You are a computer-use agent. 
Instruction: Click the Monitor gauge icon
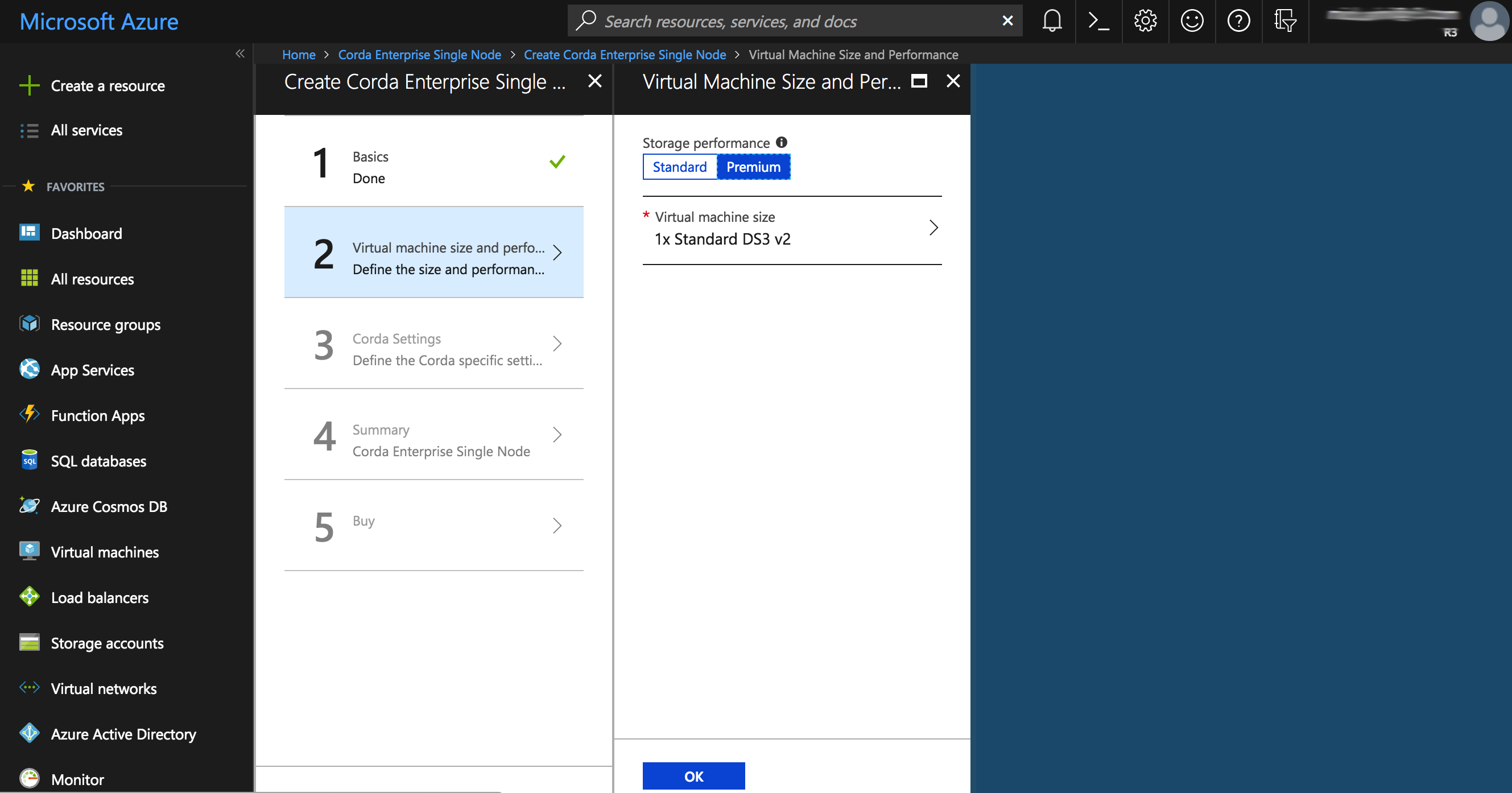pos(30,779)
